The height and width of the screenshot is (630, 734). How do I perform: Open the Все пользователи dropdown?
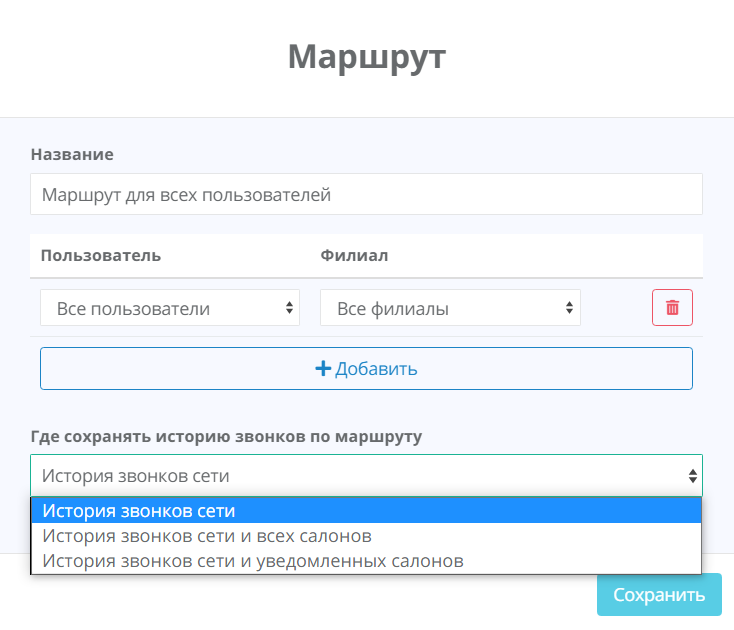click(169, 308)
